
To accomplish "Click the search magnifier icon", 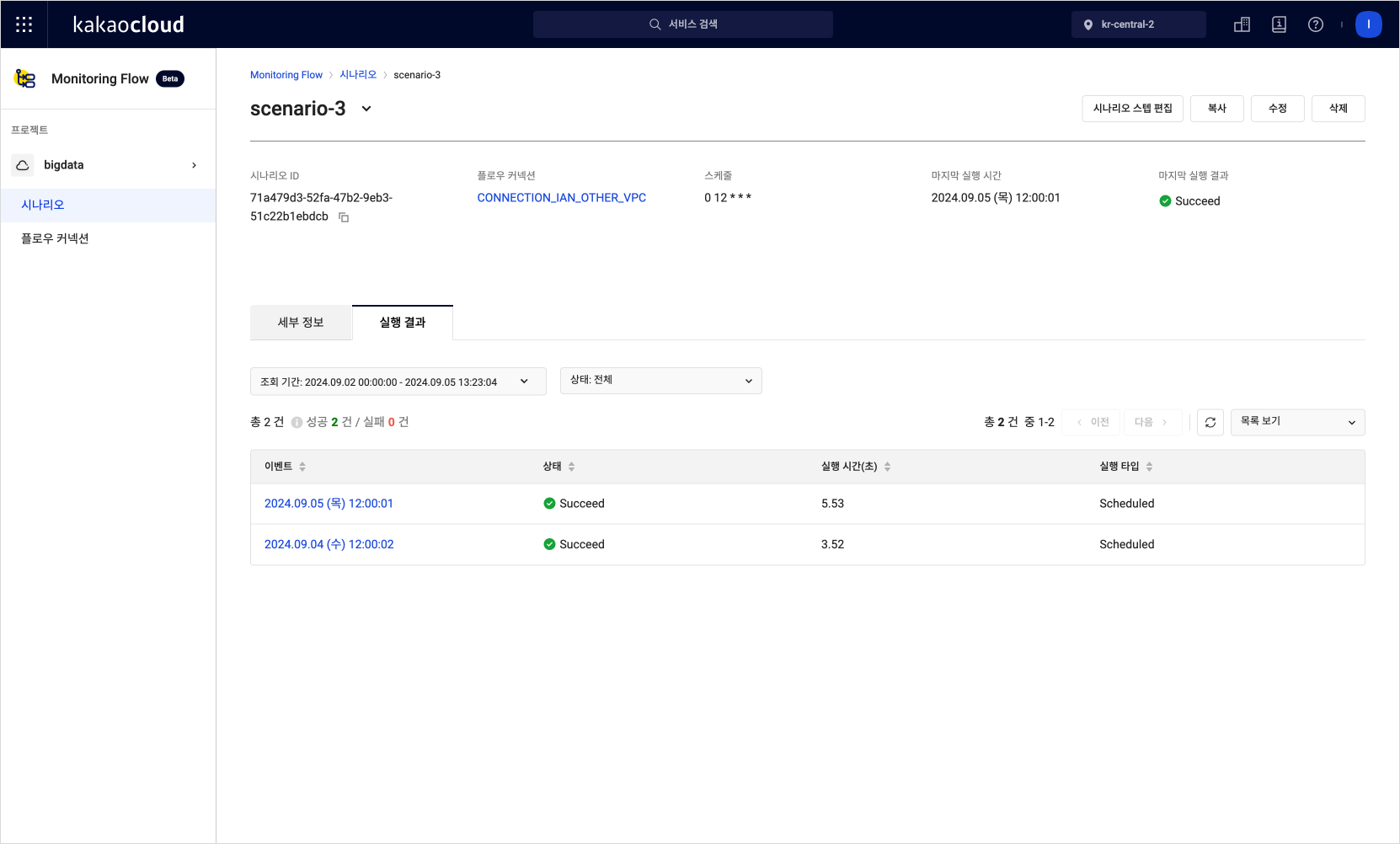I will tap(655, 24).
